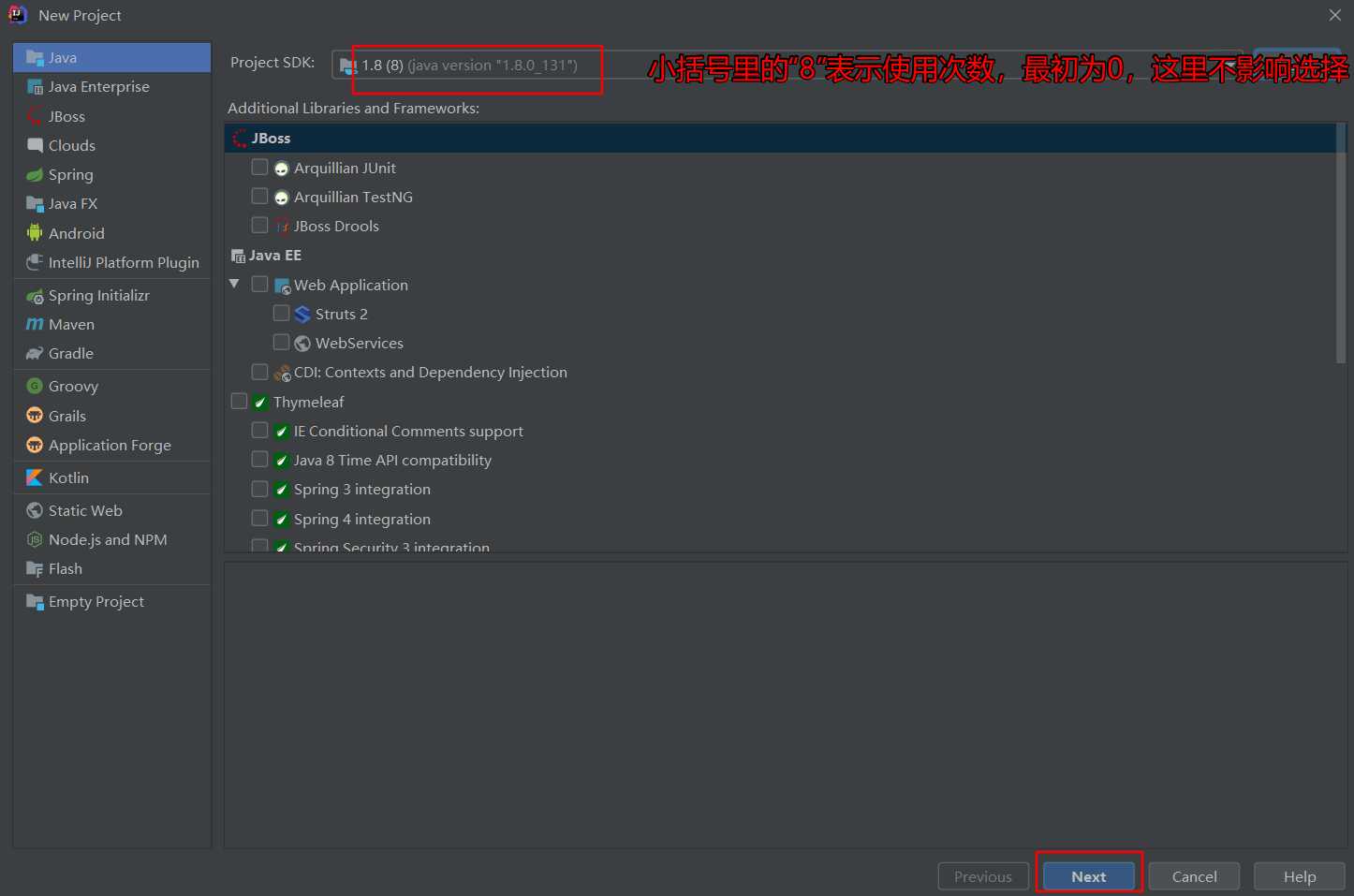Select the JBoss group header row
Screen dimensions: 1354x896
[x=780, y=139]
